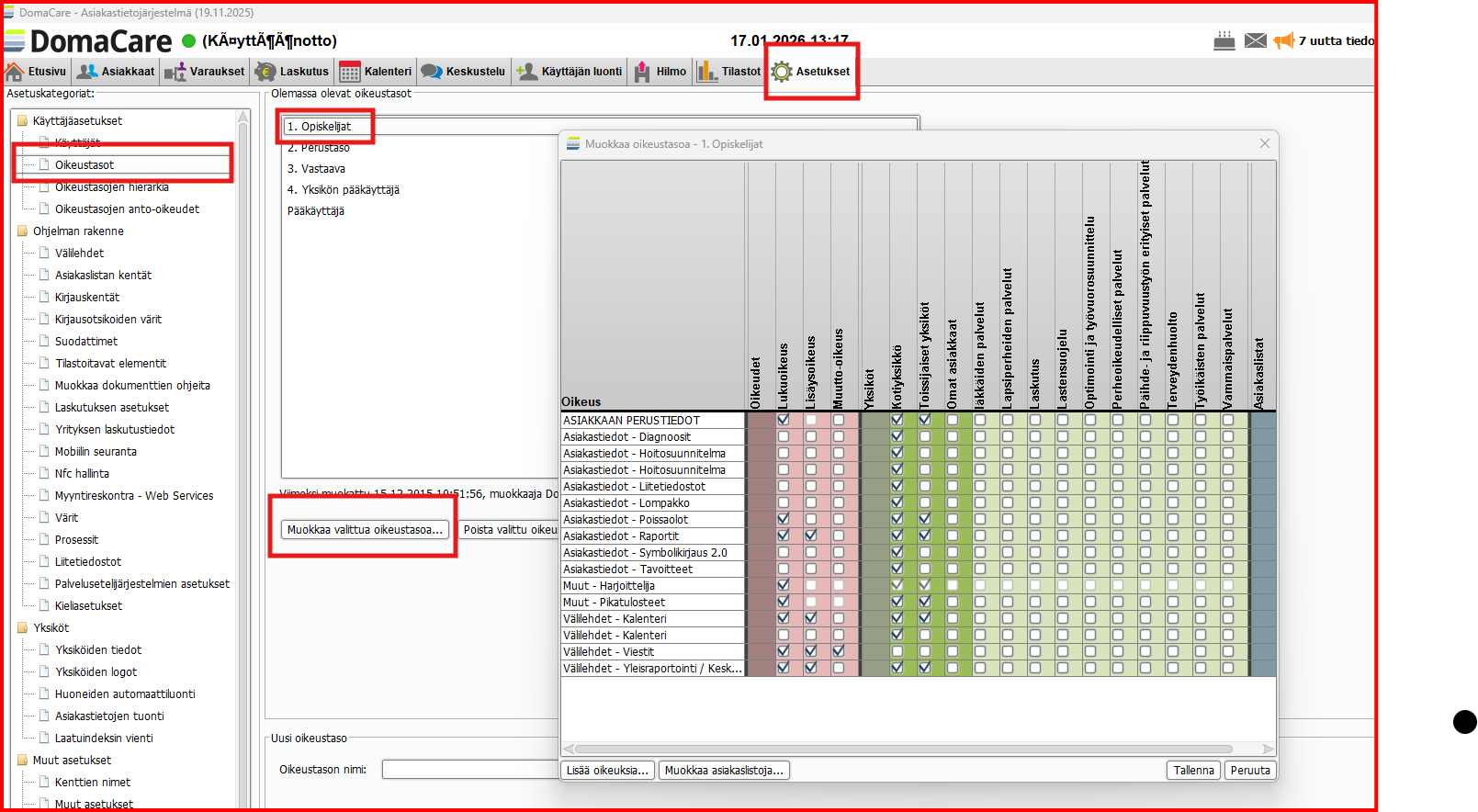Collapse the Yksiköt tree folder
The image size is (1478, 812).
pyautogui.click(x=22, y=628)
